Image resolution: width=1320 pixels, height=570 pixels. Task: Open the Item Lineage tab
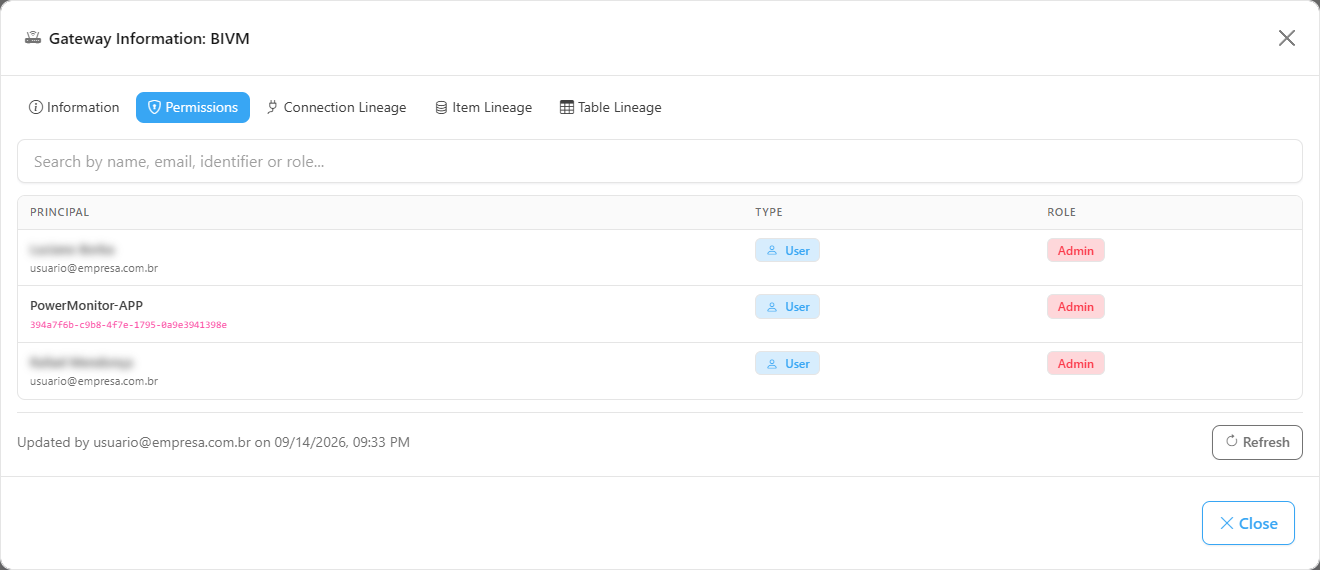(483, 107)
